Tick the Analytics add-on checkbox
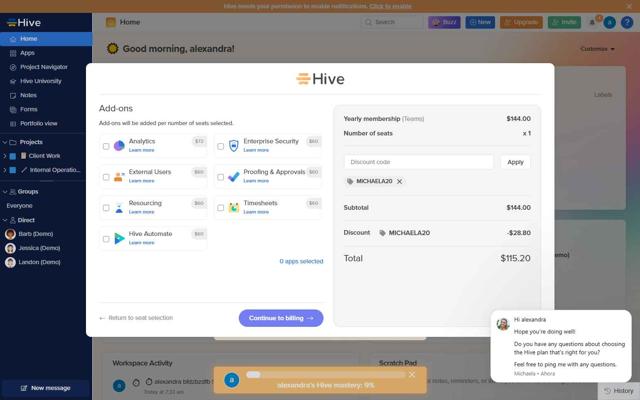This screenshot has height=400, width=640. (106, 146)
